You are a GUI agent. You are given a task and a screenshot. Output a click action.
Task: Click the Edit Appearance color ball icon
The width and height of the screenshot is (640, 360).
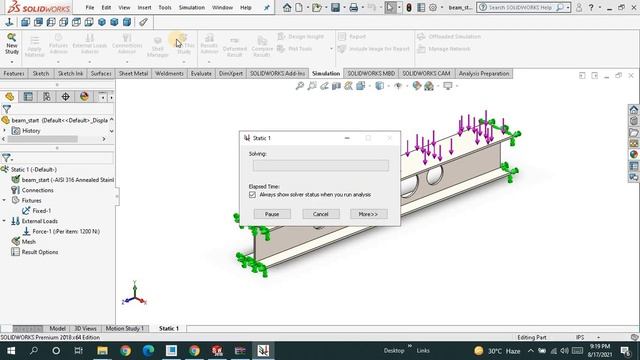[x=417, y=86]
